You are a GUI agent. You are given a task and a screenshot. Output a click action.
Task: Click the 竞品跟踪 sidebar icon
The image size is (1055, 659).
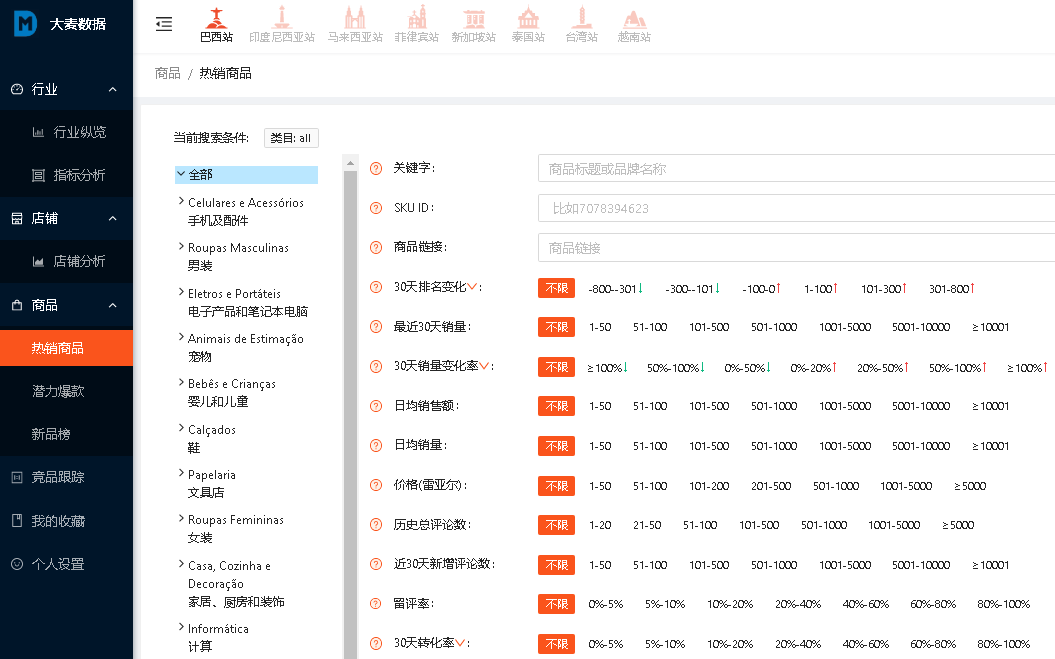[x=17, y=477]
